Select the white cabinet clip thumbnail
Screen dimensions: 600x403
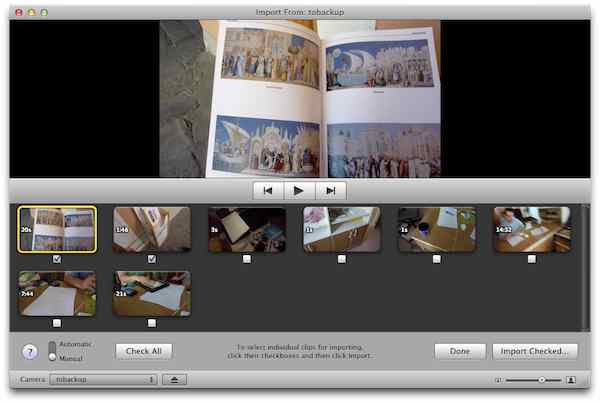click(x=342, y=229)
